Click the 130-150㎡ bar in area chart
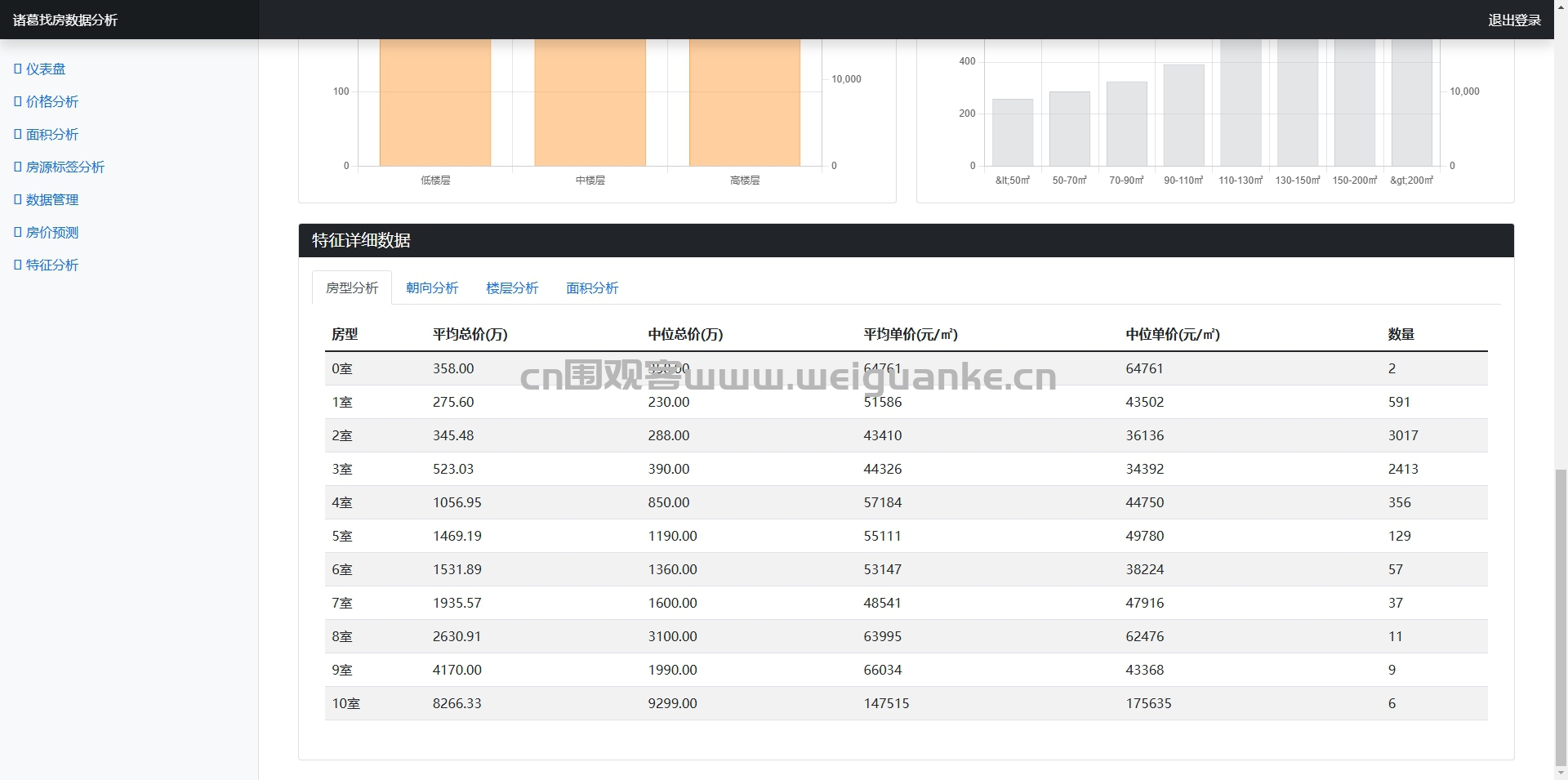This screenshot has height=780, width=1568. pyautogui.click(x=1298, y=102)
